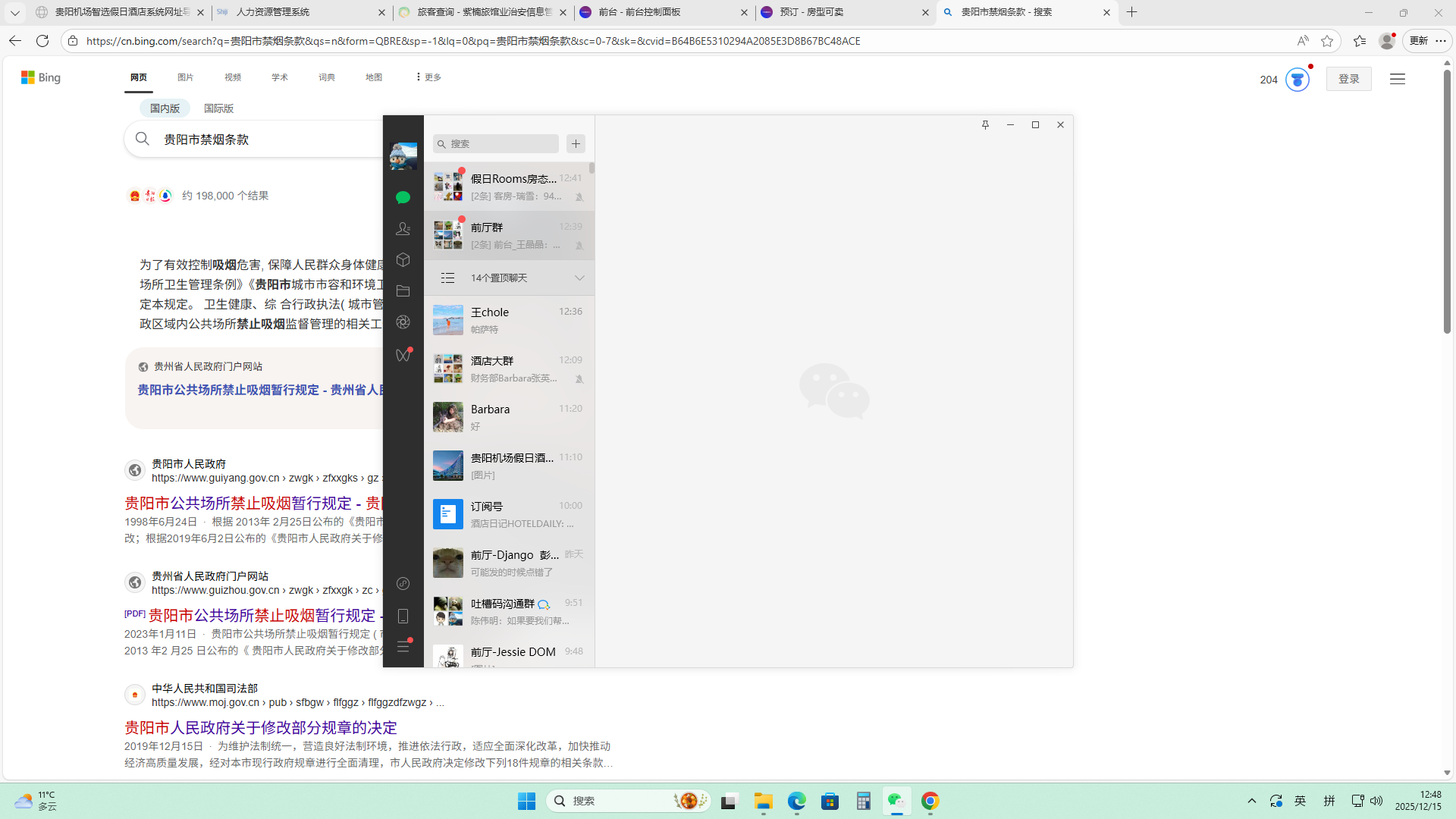The height and width of the screenshot is (819, 1456).
Task: Switch search to 国际版 version
Action: coord(218,108)
